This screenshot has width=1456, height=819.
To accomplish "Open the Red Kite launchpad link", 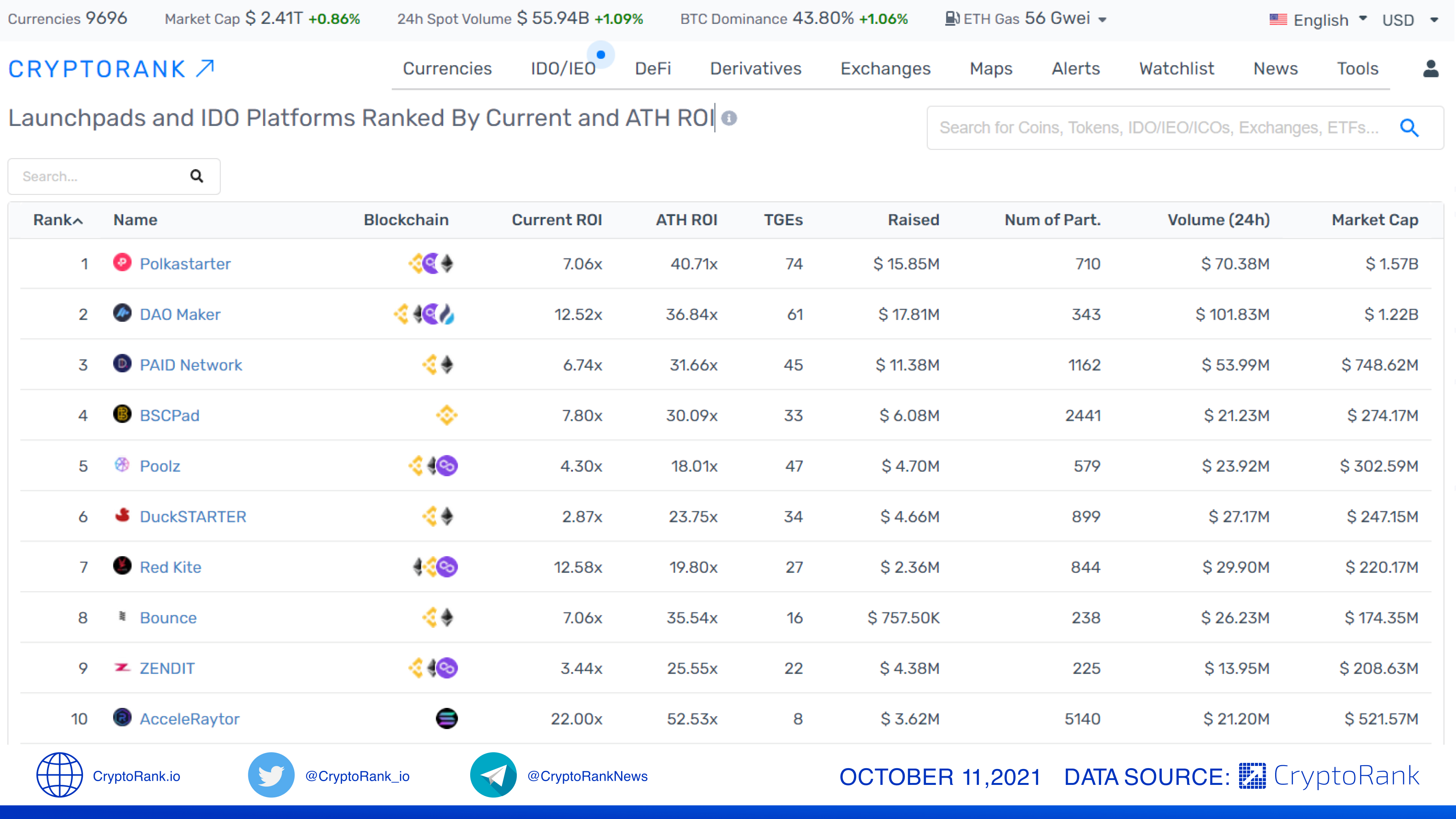I will tap(170, 567).
